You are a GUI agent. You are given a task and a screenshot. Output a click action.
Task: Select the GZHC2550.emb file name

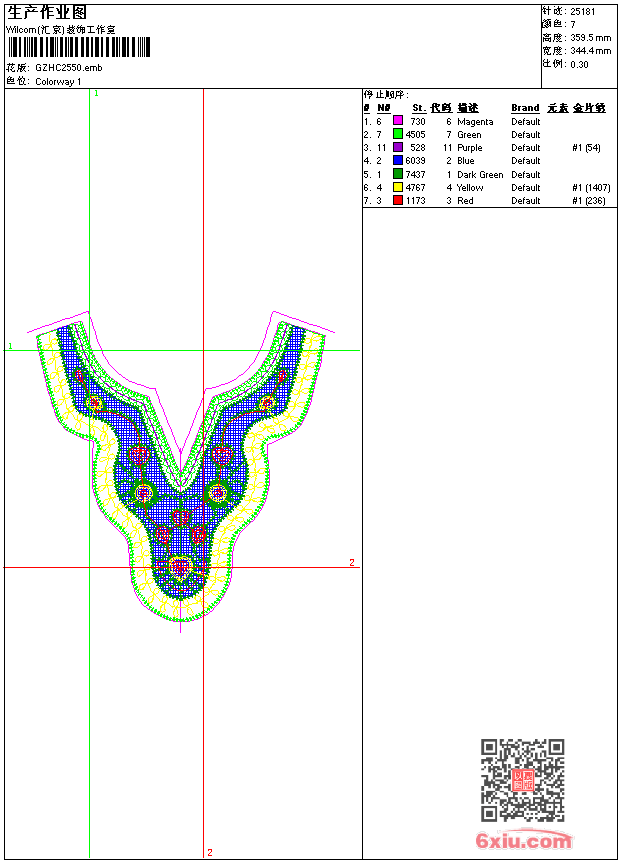(x=68, y=68)
